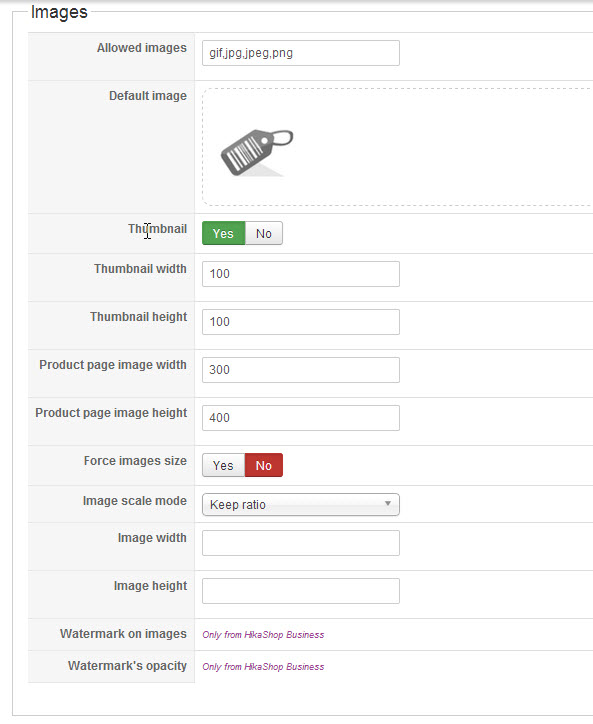This screenshot has width=593, height=724.
Task: Click the Default image upload area
Action: pyautogui.click(x=397, y=147)
